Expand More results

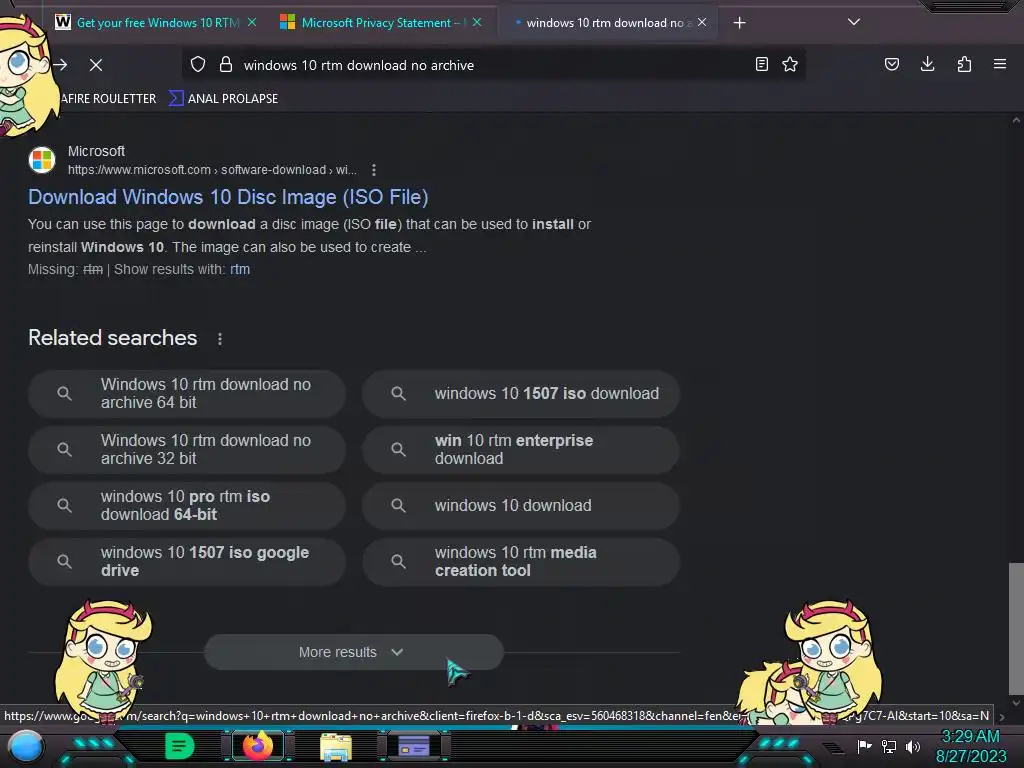[353, 652]
